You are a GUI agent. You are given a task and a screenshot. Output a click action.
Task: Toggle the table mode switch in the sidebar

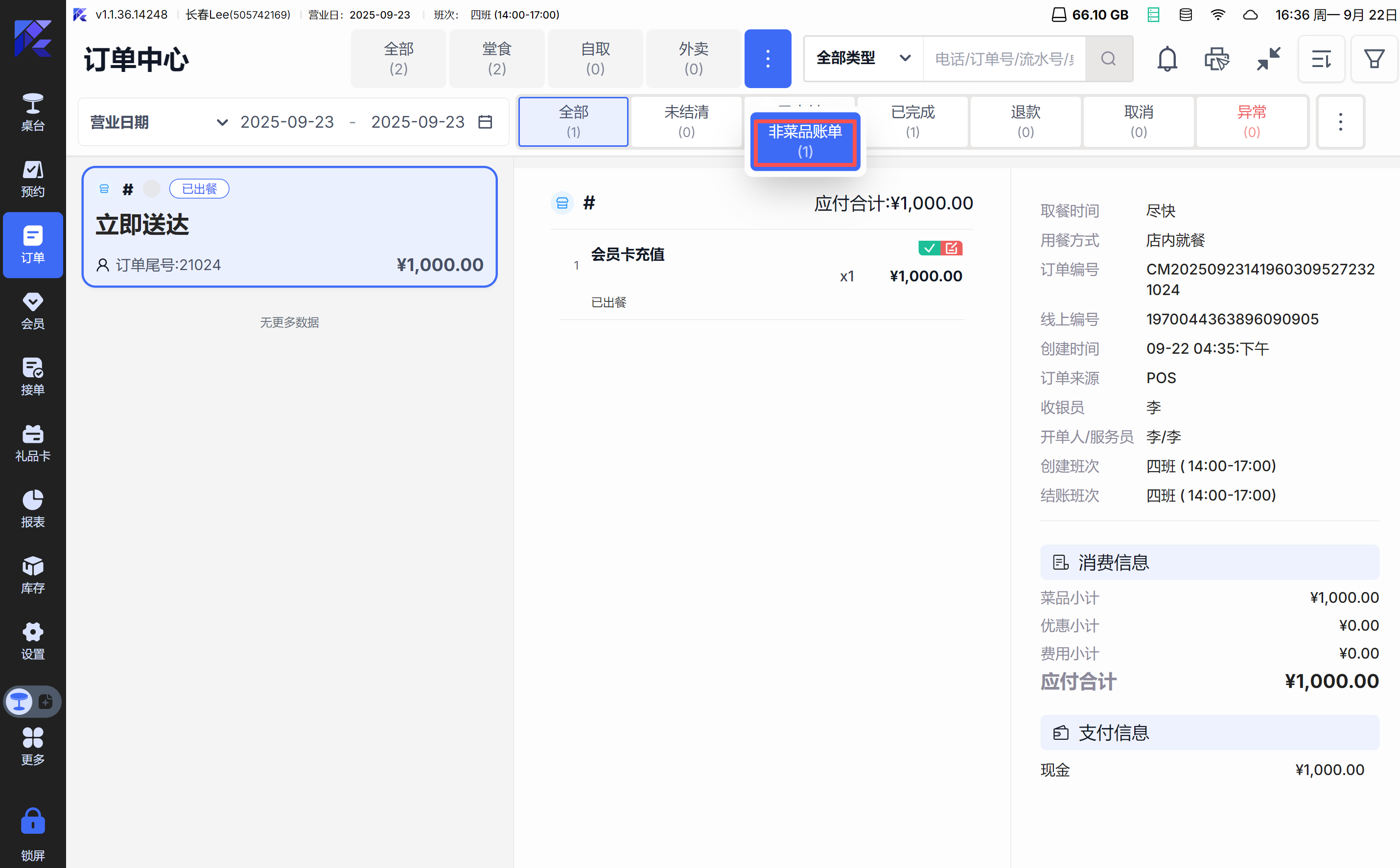click(32, 701)
